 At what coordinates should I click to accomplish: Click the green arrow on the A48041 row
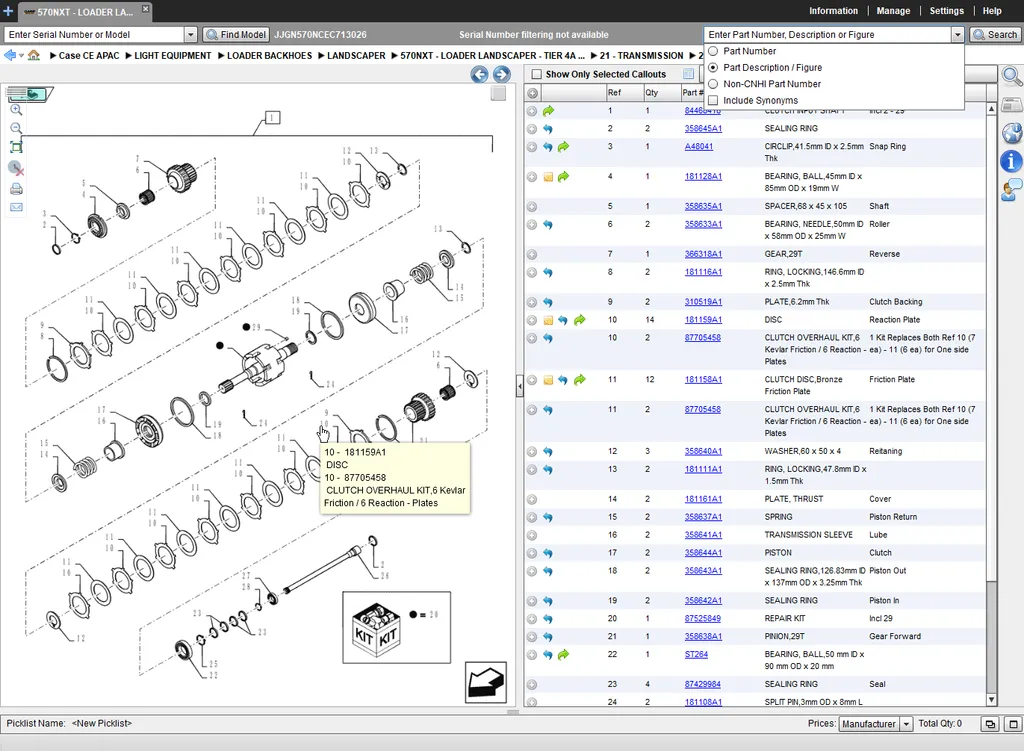point(564,147)
